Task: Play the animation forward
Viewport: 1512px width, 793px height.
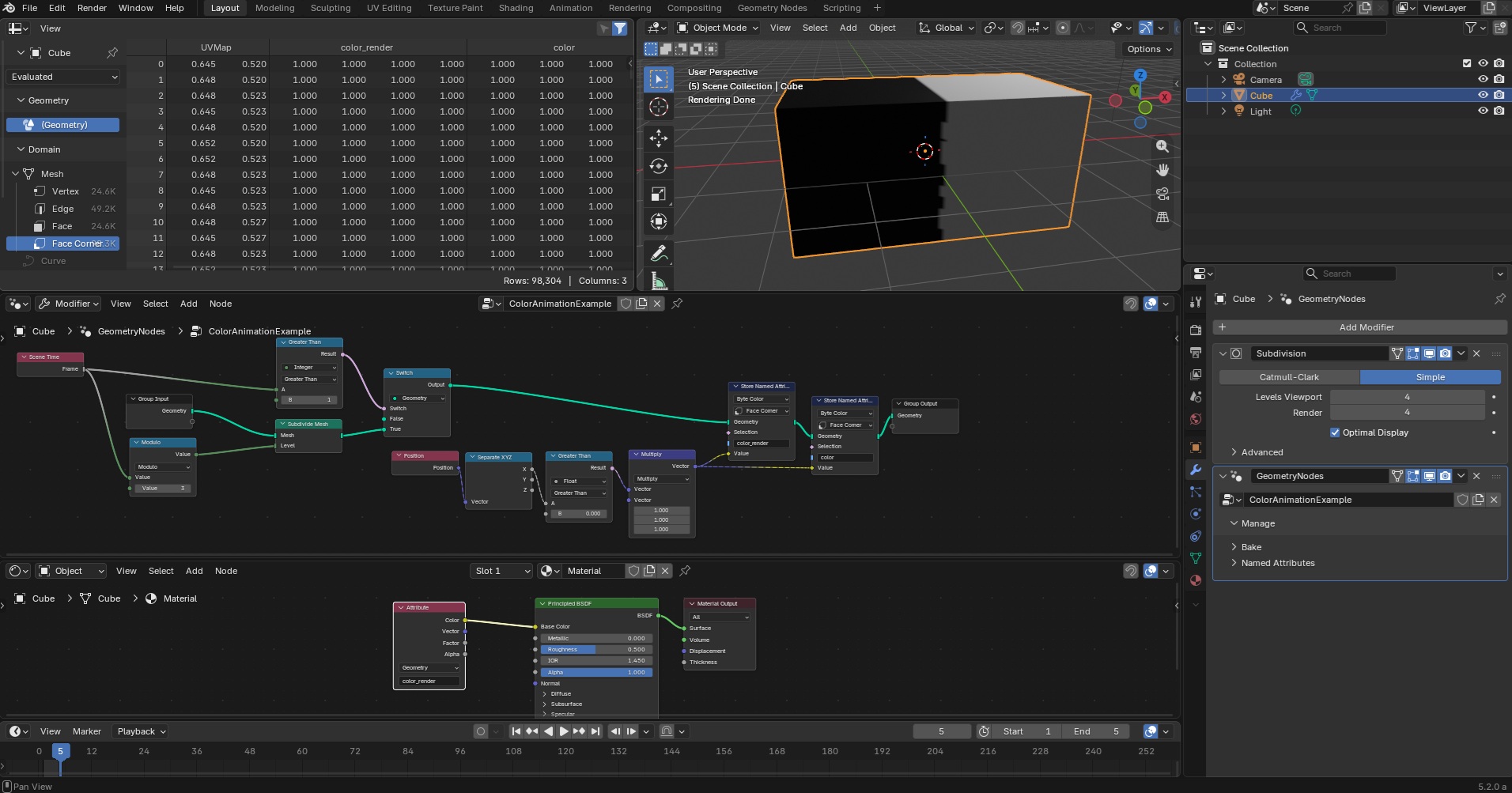Action: tap(564, 731)
